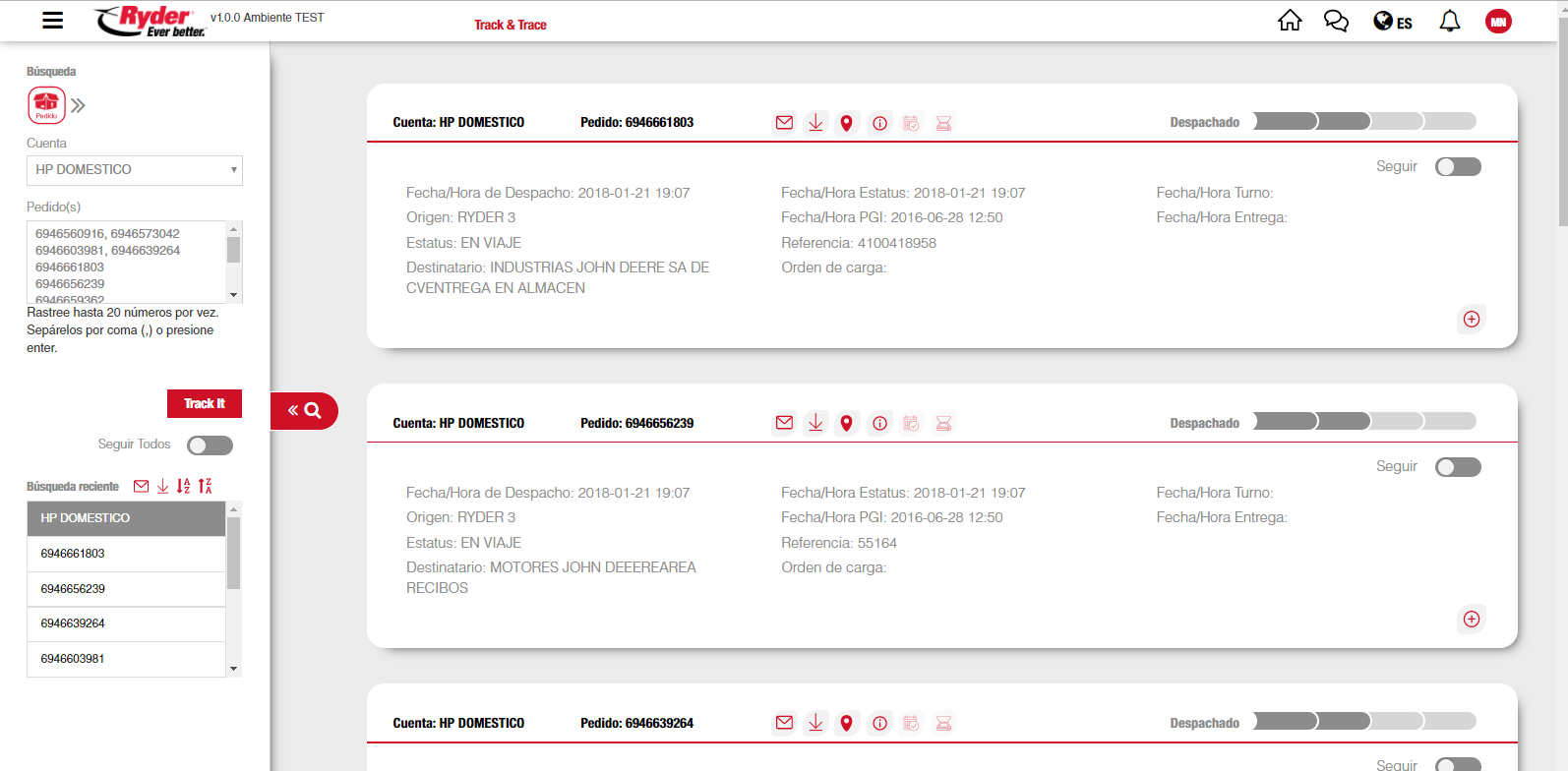Open notifications bell
The height and width of the screenshot is (771, 1568).
(x=1450, y=21)
